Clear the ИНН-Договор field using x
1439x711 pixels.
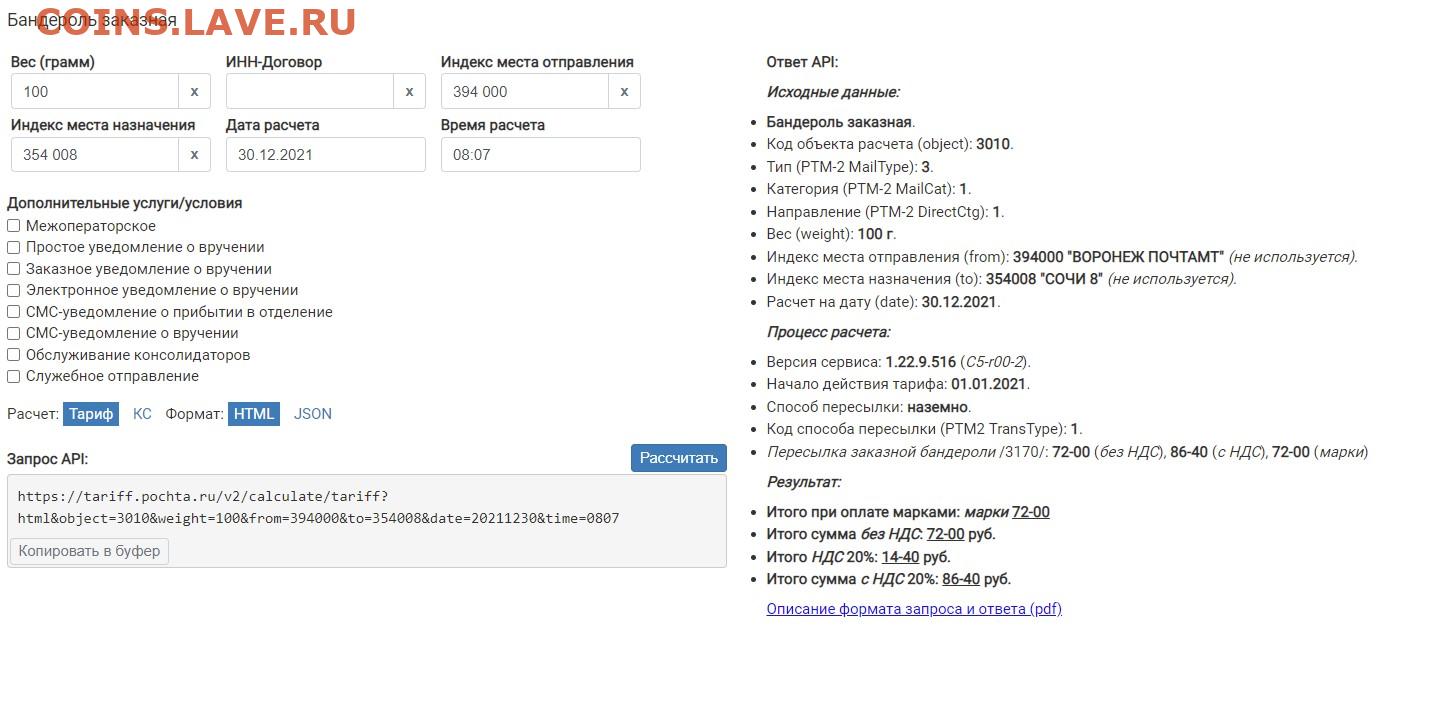click(x=409, y=91)
